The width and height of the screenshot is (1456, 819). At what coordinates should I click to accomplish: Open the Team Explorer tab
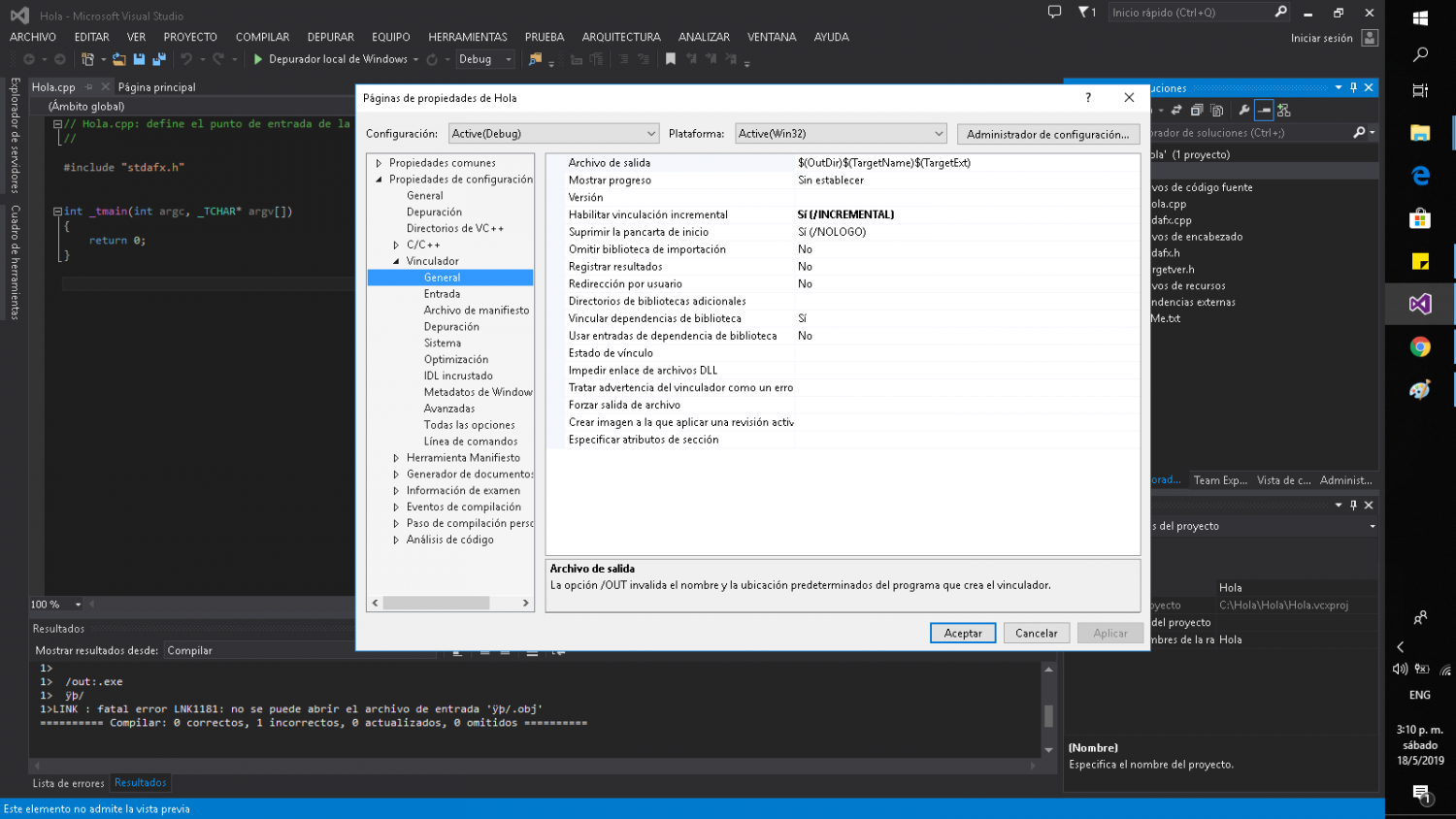tap(1220, 480)
